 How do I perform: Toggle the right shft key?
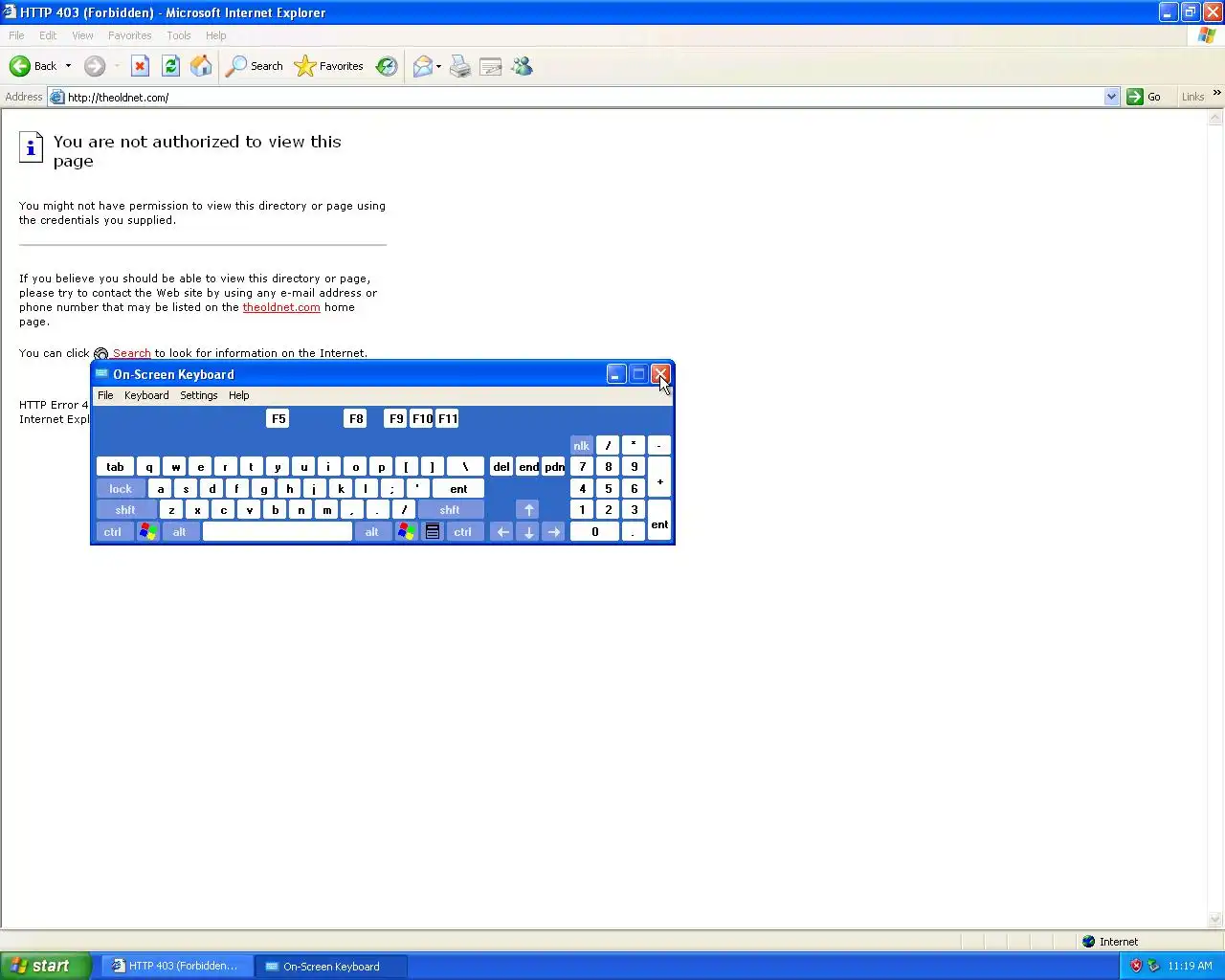[450, 510]
